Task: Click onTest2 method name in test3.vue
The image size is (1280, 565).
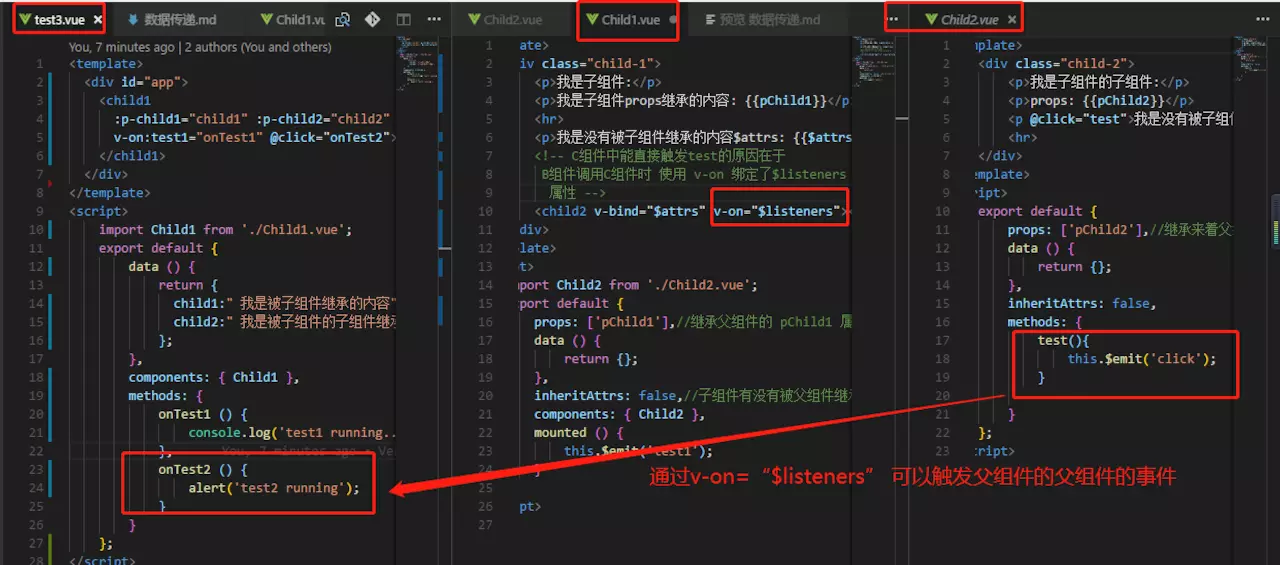Action: (x=187, y=469)
